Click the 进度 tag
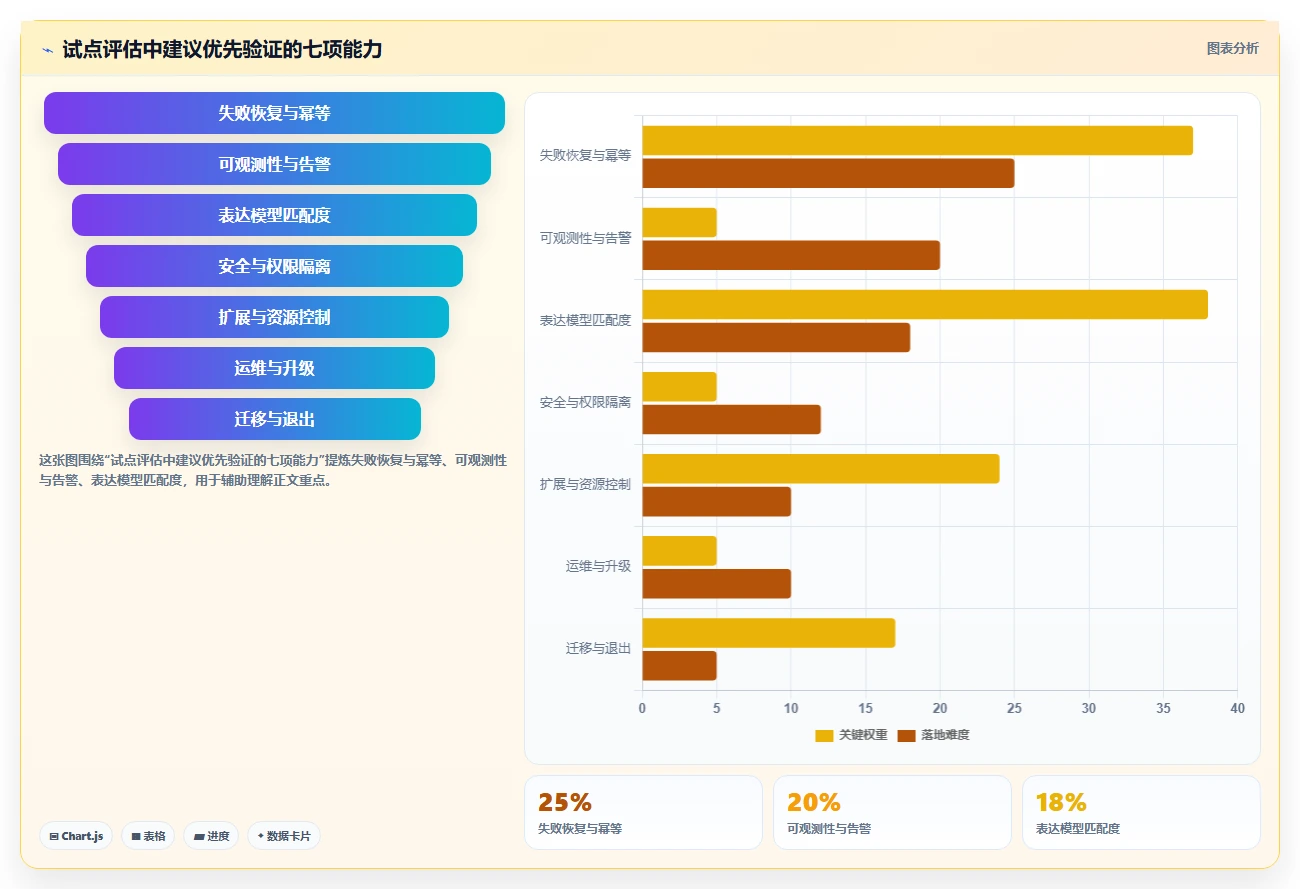The image size is (1300, 889). coord(211,836)
